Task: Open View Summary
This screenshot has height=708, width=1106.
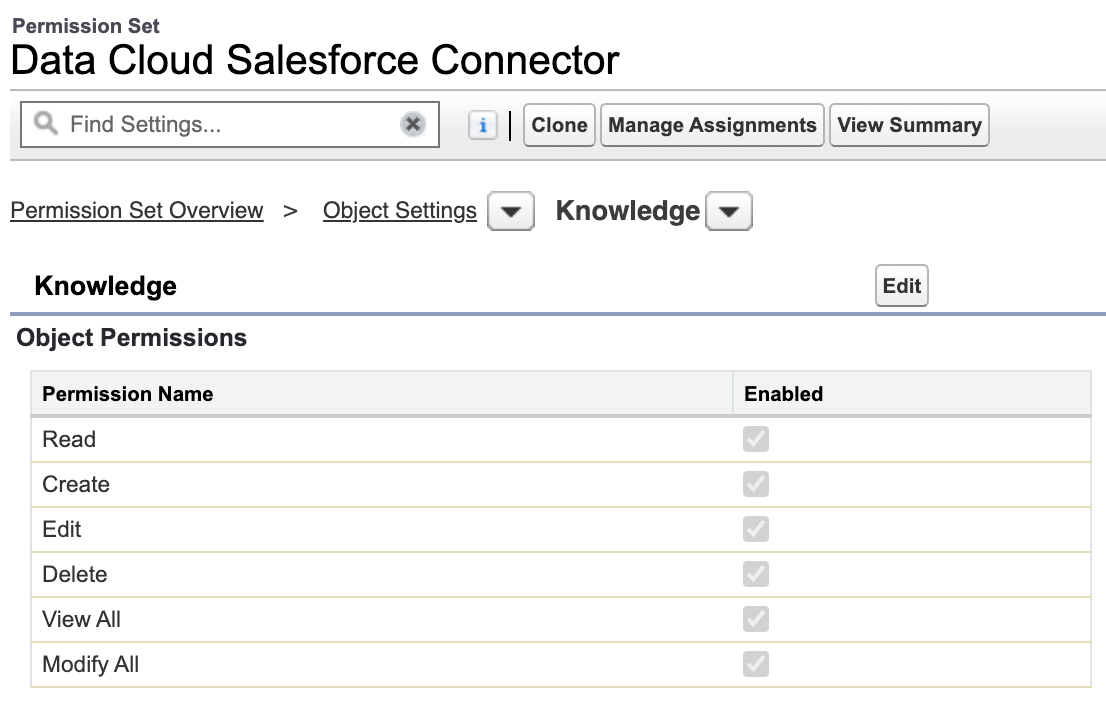Action: click(909, 126)
